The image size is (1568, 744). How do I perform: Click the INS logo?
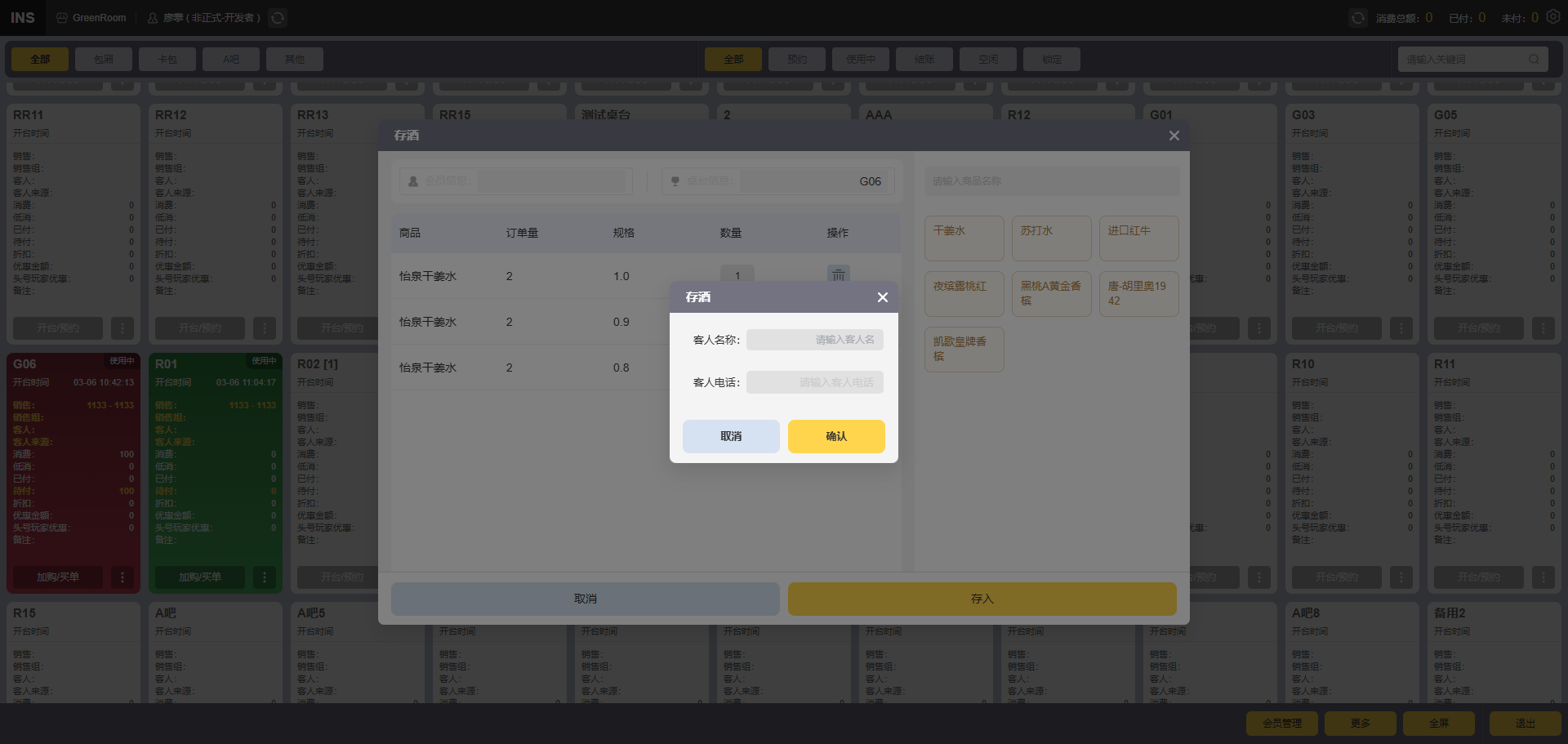[23, 18]
